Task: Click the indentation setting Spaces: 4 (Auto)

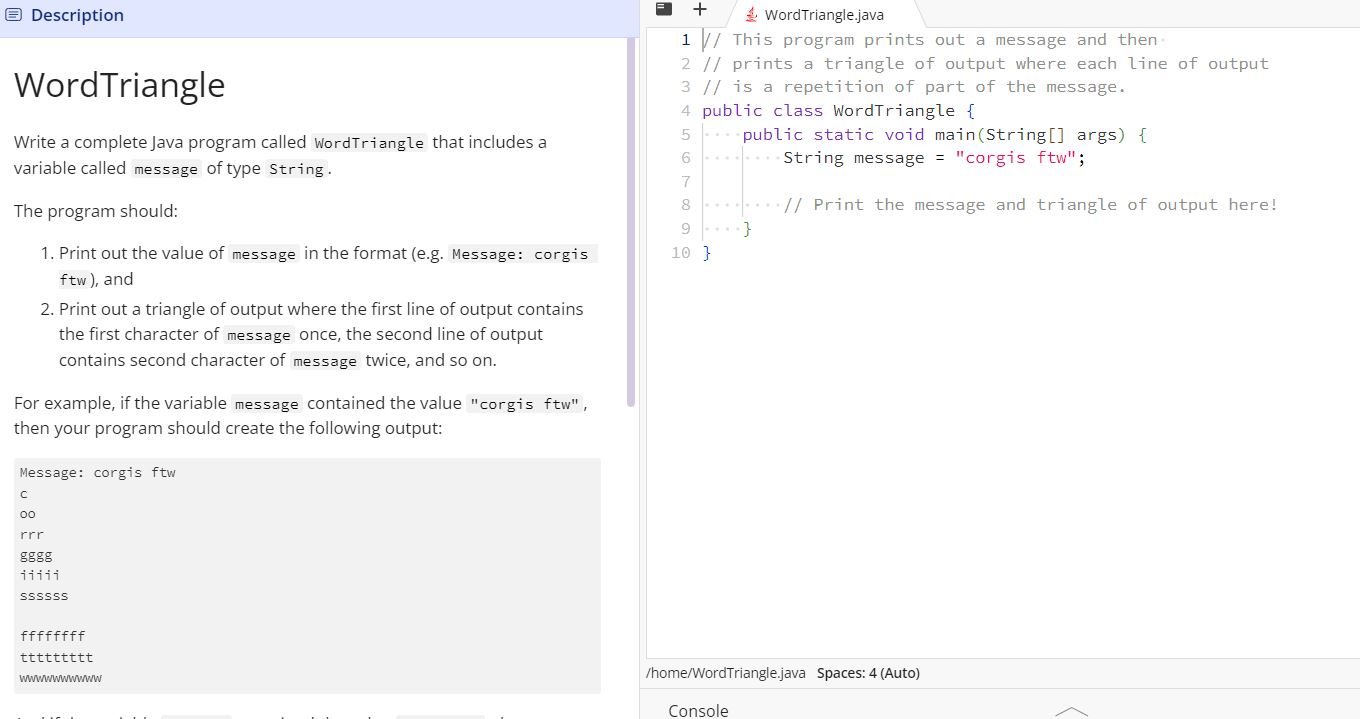Action: click(x=868, y=672)
